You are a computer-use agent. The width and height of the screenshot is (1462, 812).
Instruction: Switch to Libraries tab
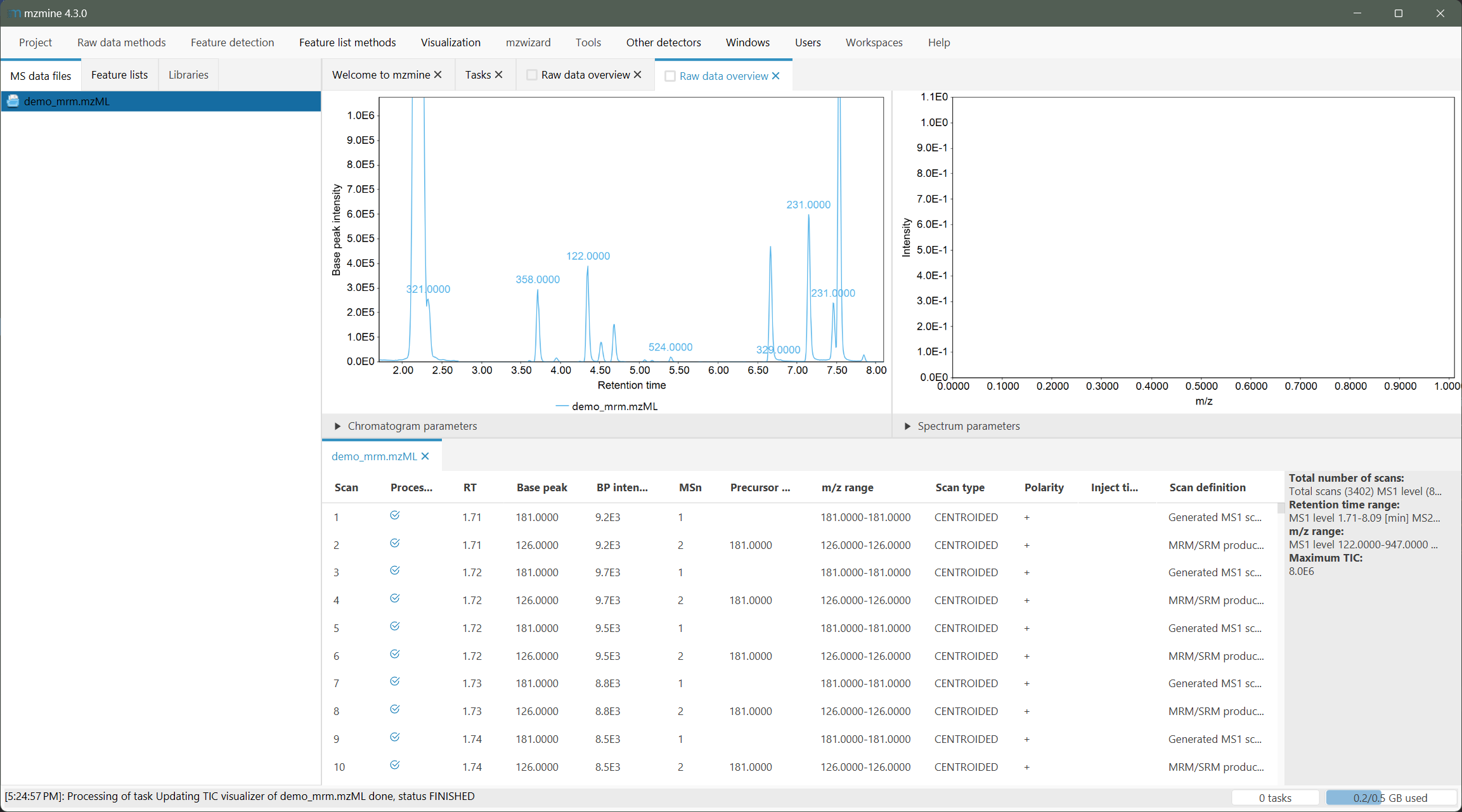point(188,75)
